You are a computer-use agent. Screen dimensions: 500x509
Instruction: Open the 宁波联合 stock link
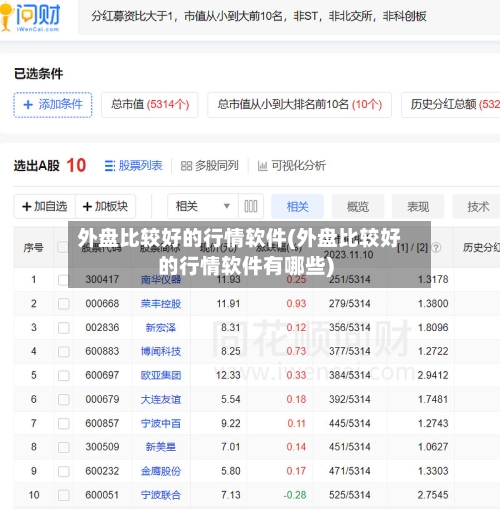coord(161,495)
